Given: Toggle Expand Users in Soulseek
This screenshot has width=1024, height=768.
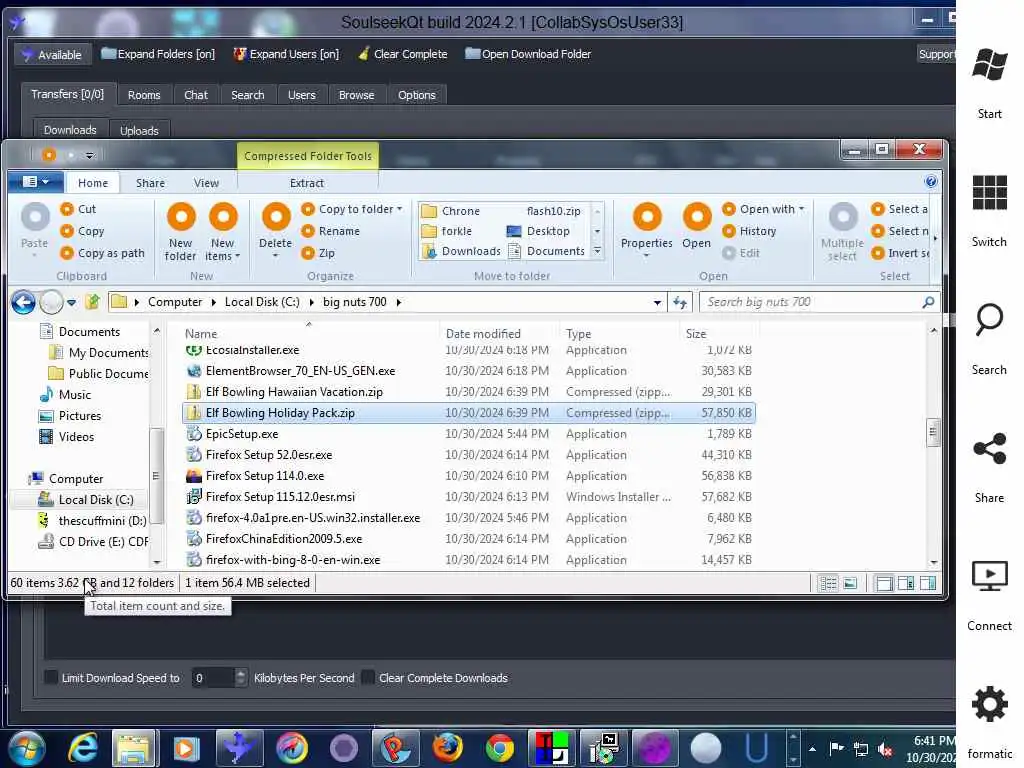Looking at the screenshot, I should [x=286, y=54].
